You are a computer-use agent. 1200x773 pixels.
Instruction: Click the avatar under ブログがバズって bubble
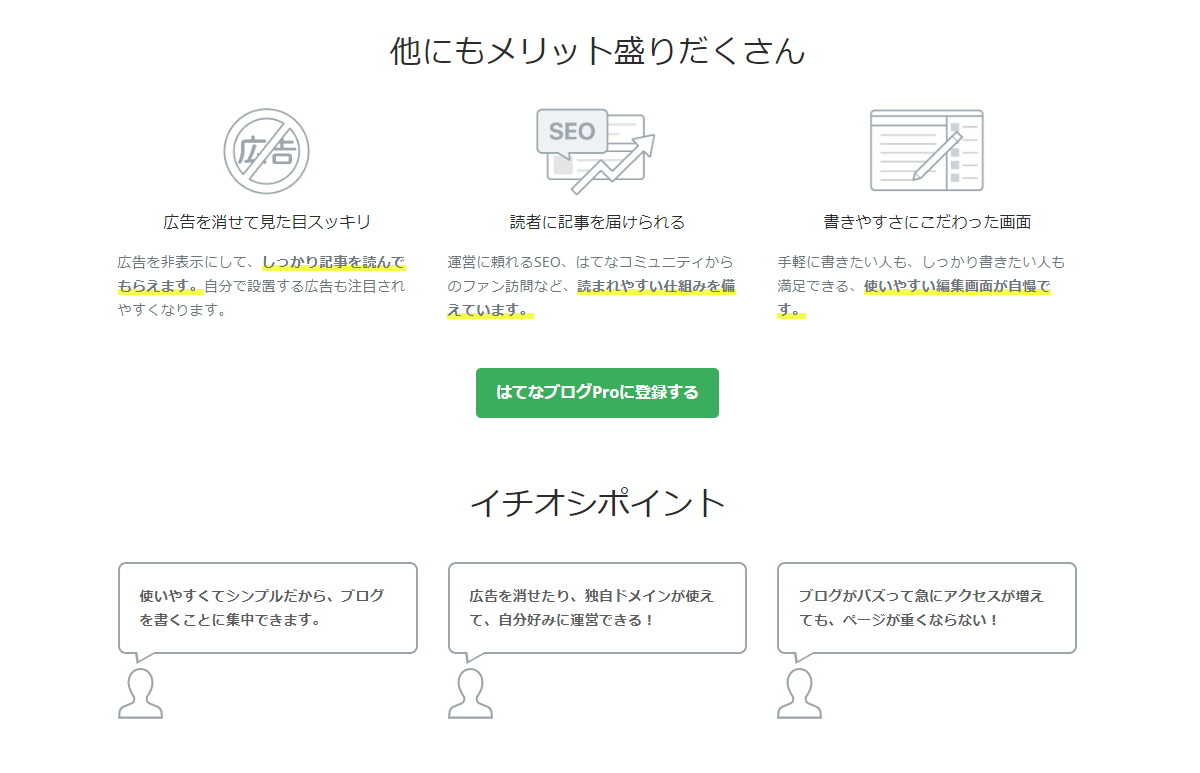pos(799,693)
